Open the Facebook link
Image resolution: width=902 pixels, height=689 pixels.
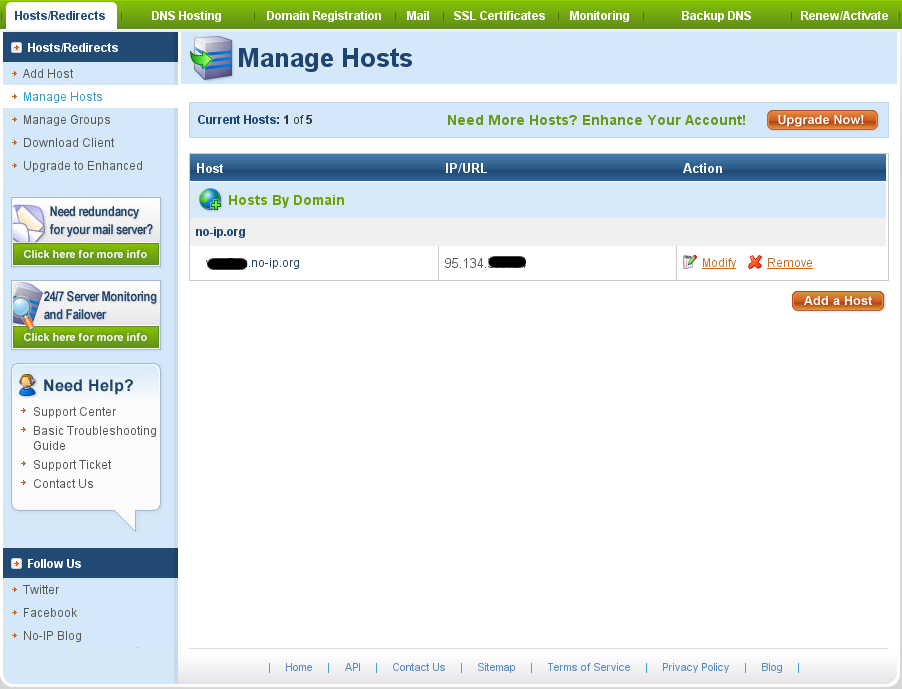tap(50, 613)
